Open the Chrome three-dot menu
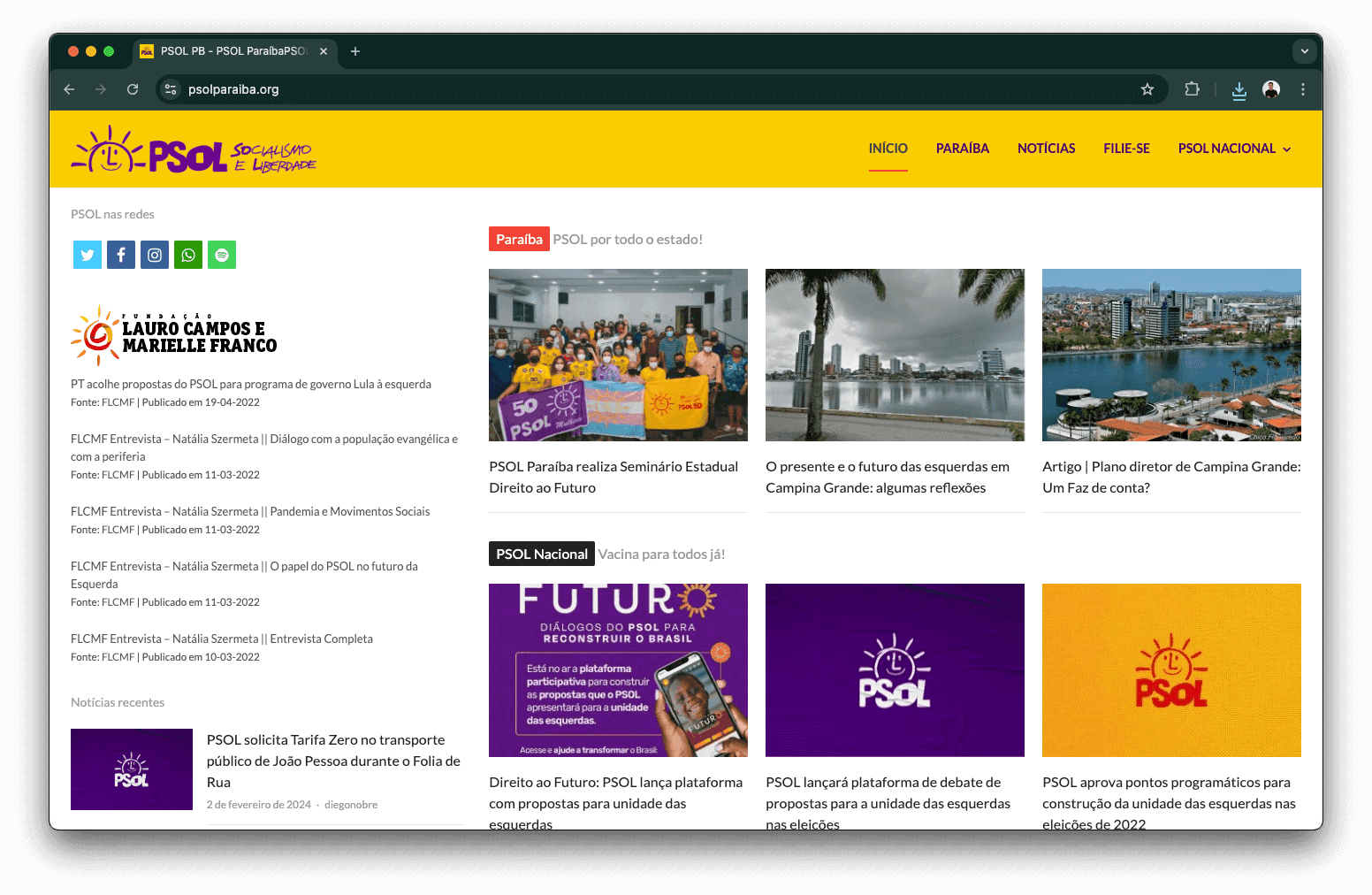The height and width of the screenshot is (895, 1372). tap(1302, 89)
